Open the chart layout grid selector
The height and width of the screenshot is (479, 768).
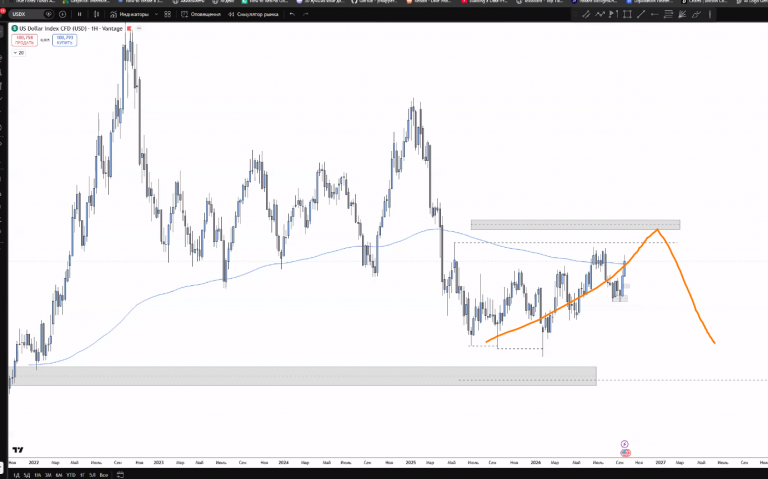tap(168, 14)
